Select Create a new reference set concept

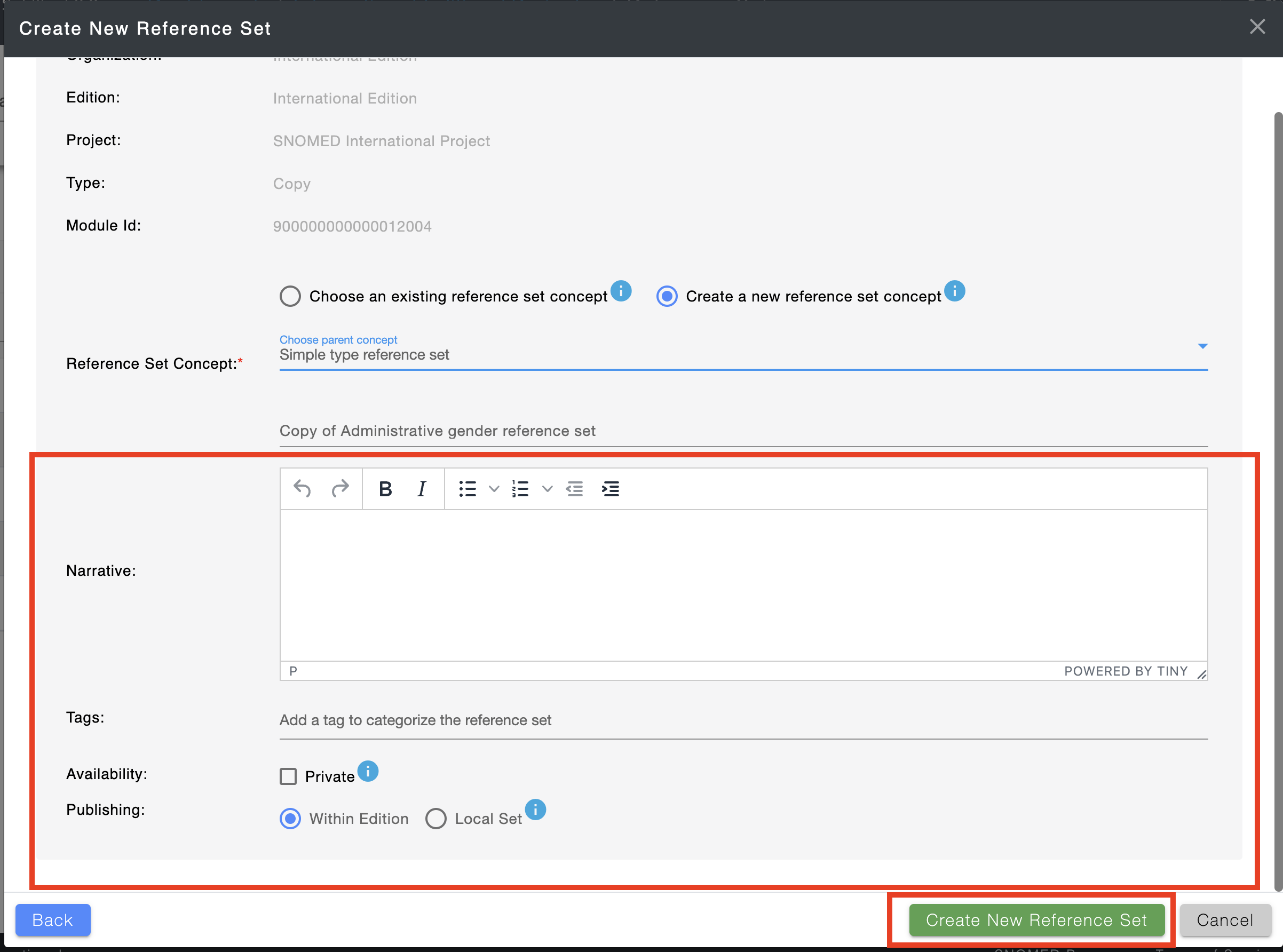[667, 296]
